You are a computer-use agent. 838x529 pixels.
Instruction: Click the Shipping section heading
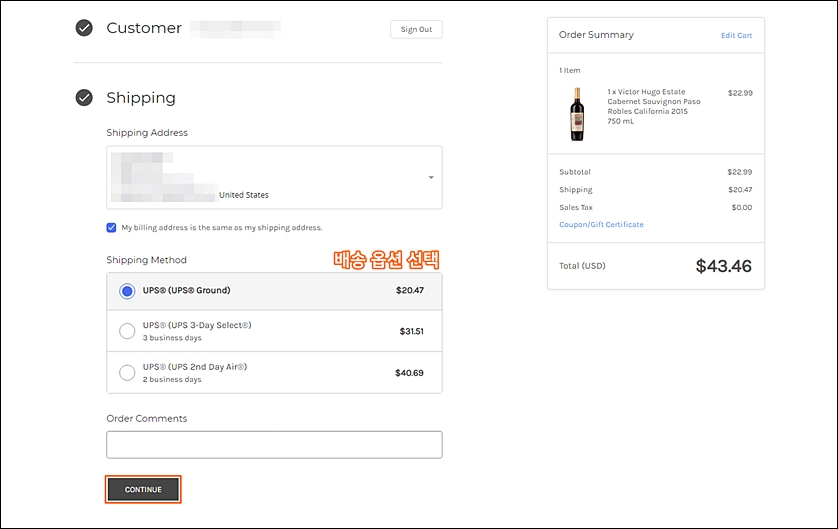pos(141,98)
